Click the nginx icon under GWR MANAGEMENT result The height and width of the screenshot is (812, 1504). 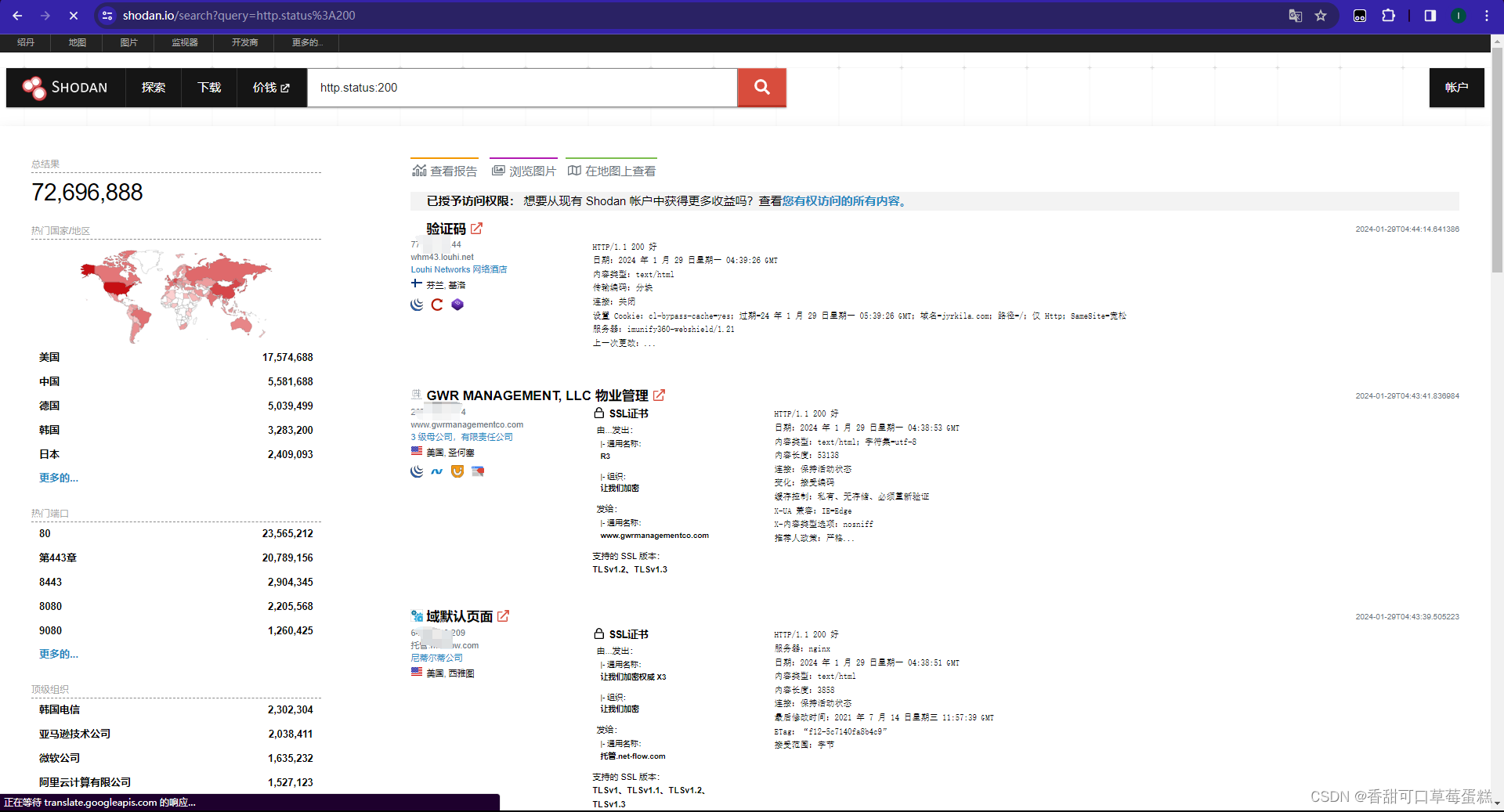pos(436,471)
